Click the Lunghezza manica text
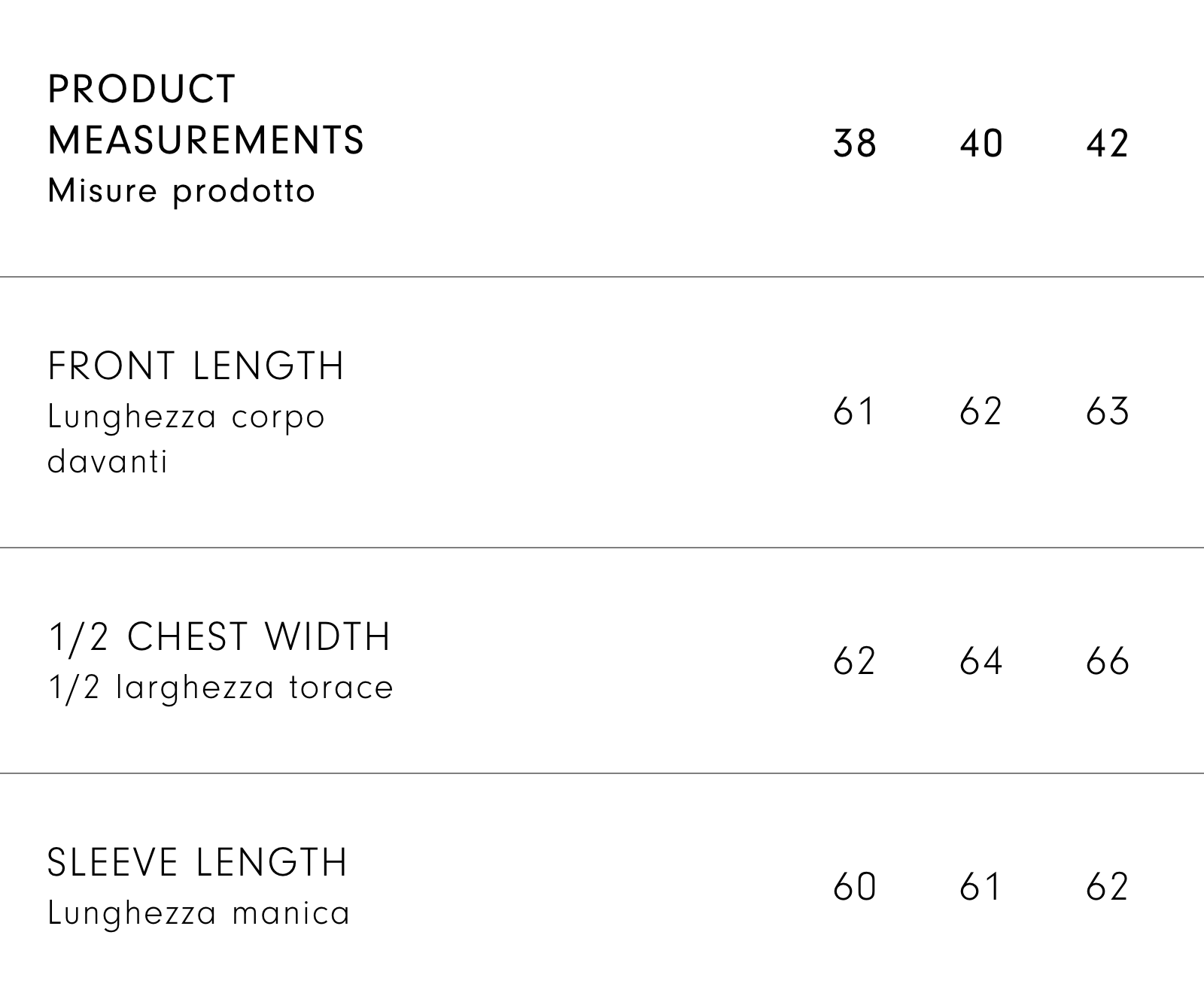The height and width of the screenshot is (1002, 1204). click(x=199, y=913)
